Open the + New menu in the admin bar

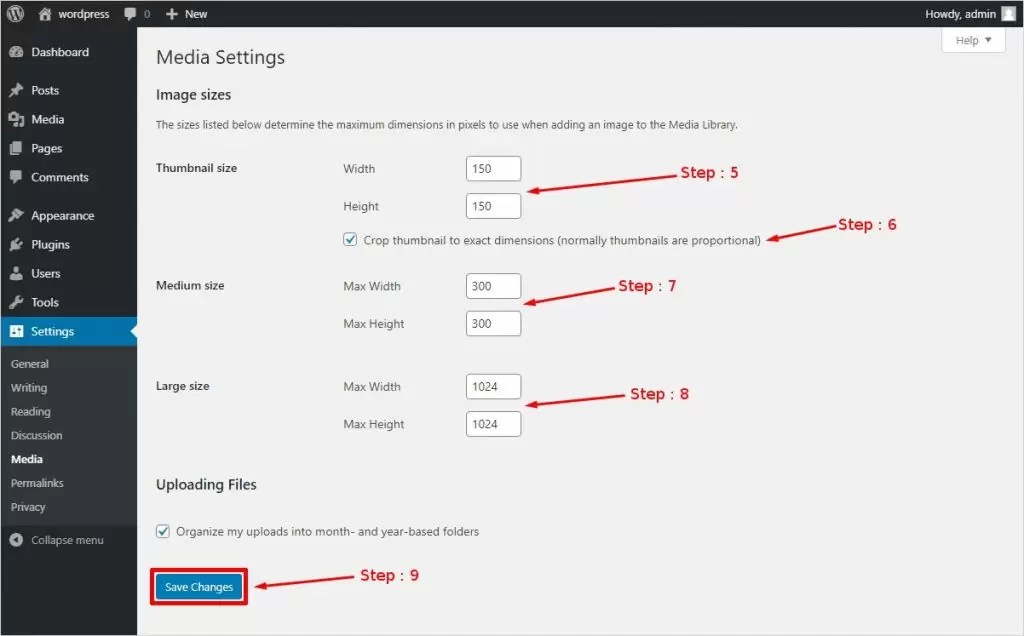tap(186, 13)
